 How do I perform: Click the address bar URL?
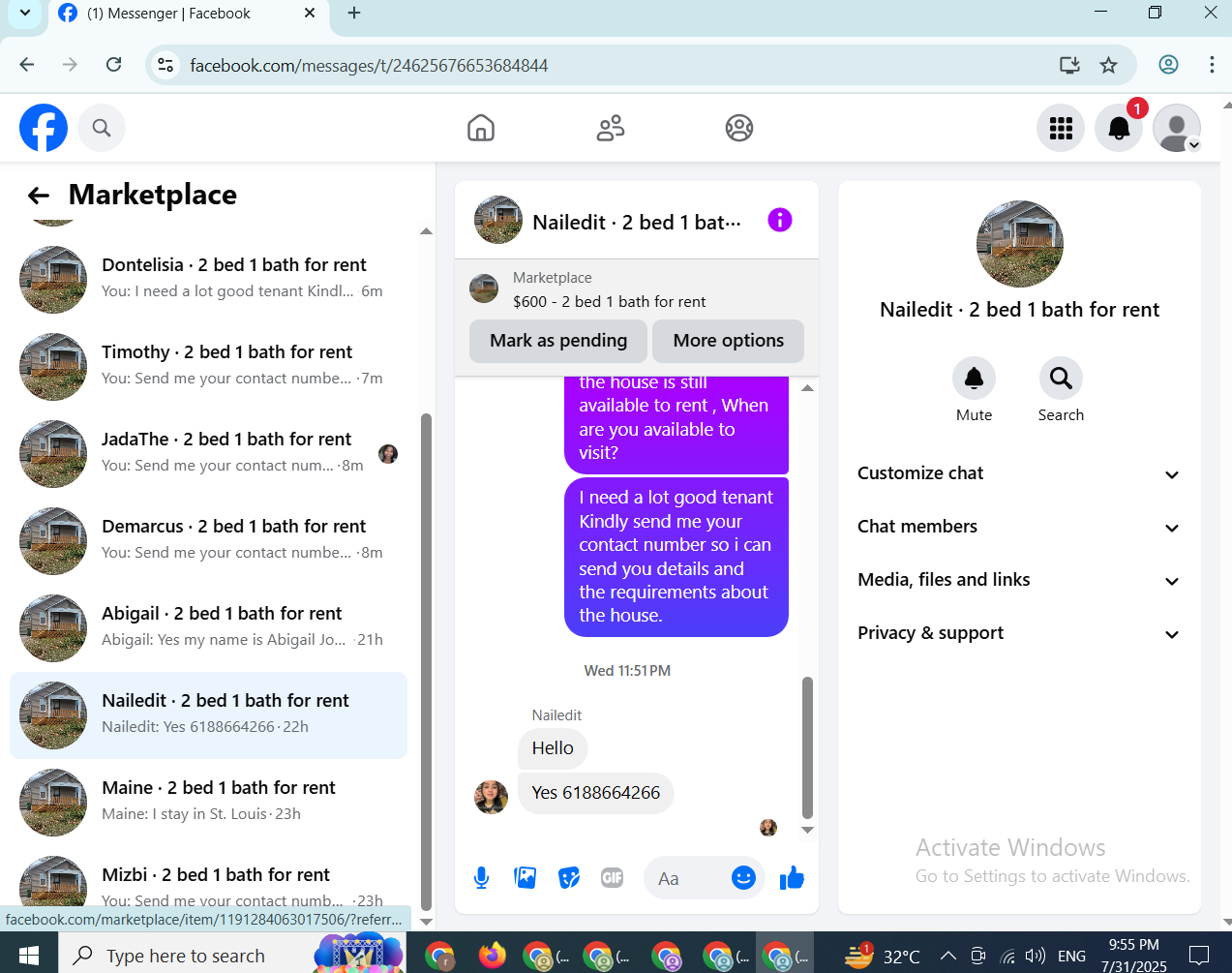tap(369, 65)
